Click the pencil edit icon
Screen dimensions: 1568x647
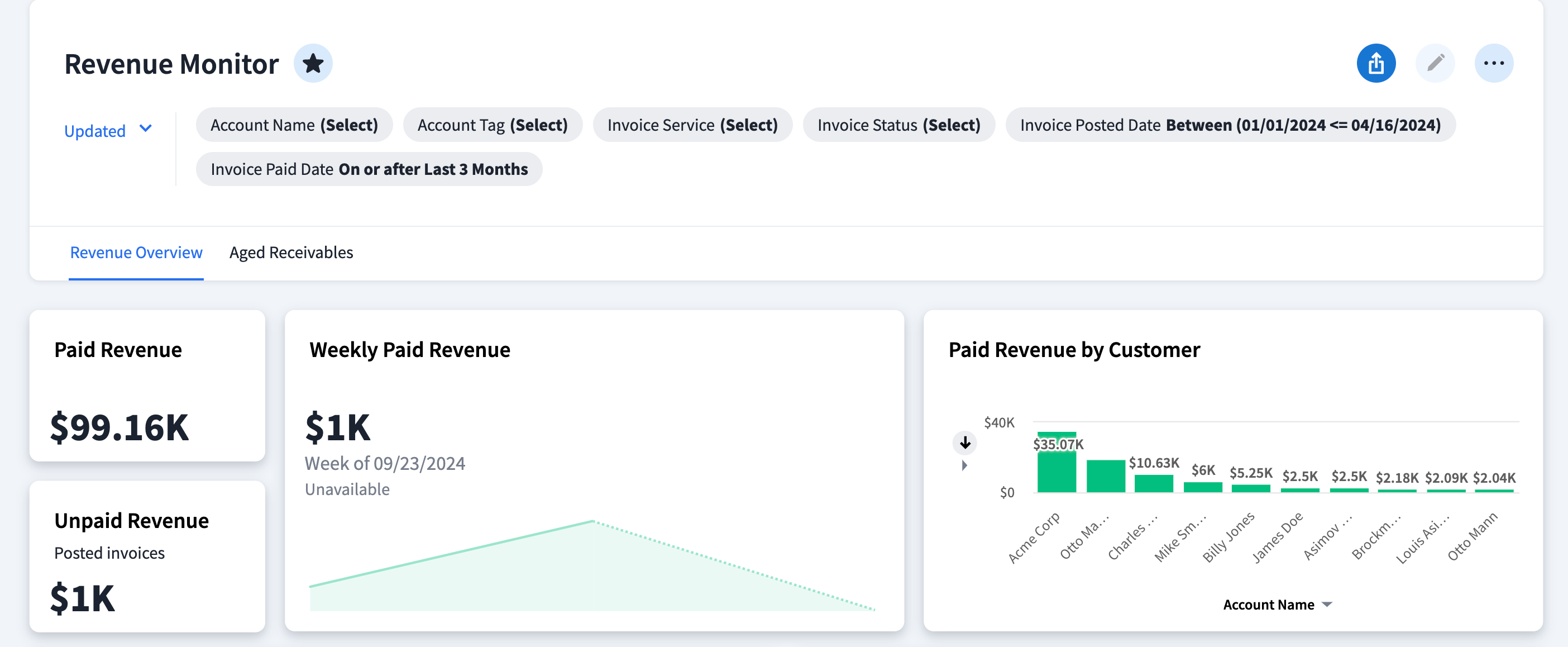tap(1435, 63)
